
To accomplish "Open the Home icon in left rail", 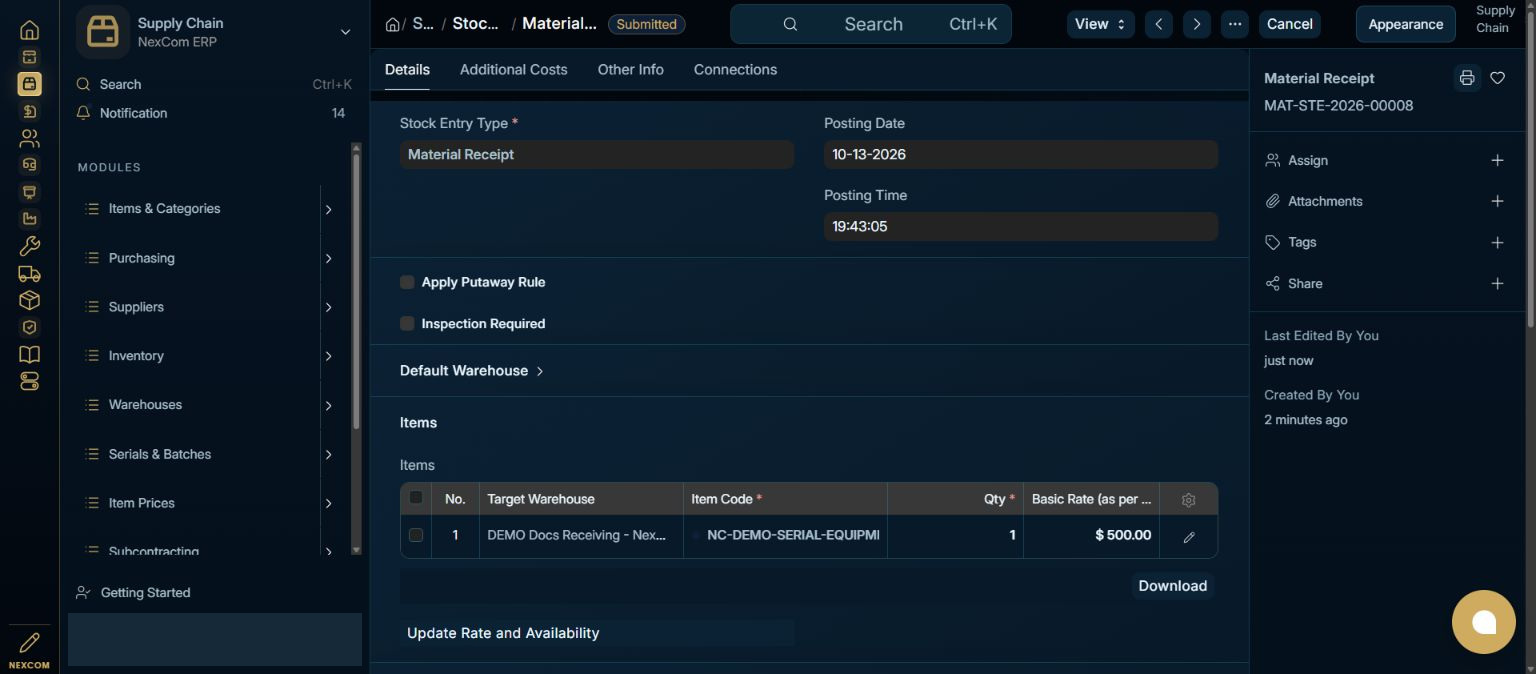I will (x=29, y=30).
